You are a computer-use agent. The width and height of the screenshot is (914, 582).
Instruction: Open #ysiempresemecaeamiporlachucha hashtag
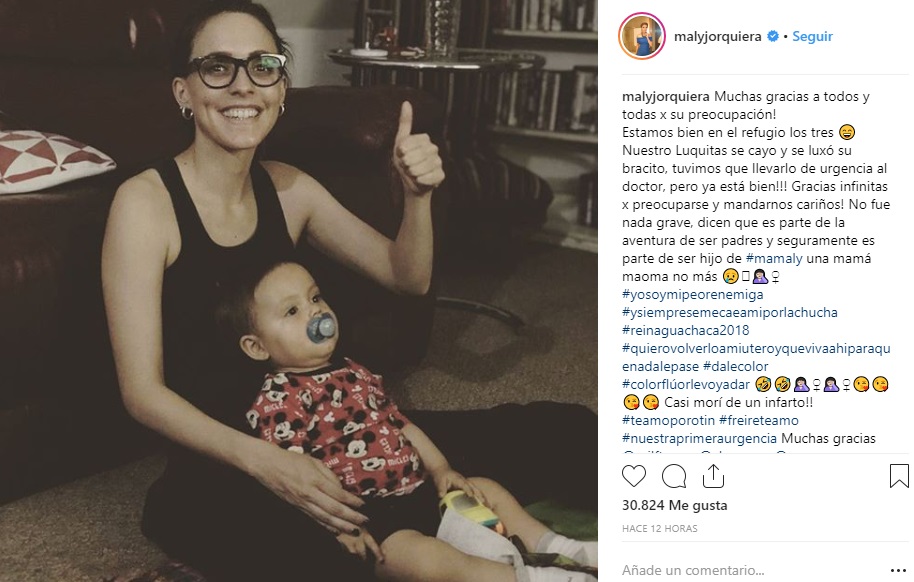(730, 313)
